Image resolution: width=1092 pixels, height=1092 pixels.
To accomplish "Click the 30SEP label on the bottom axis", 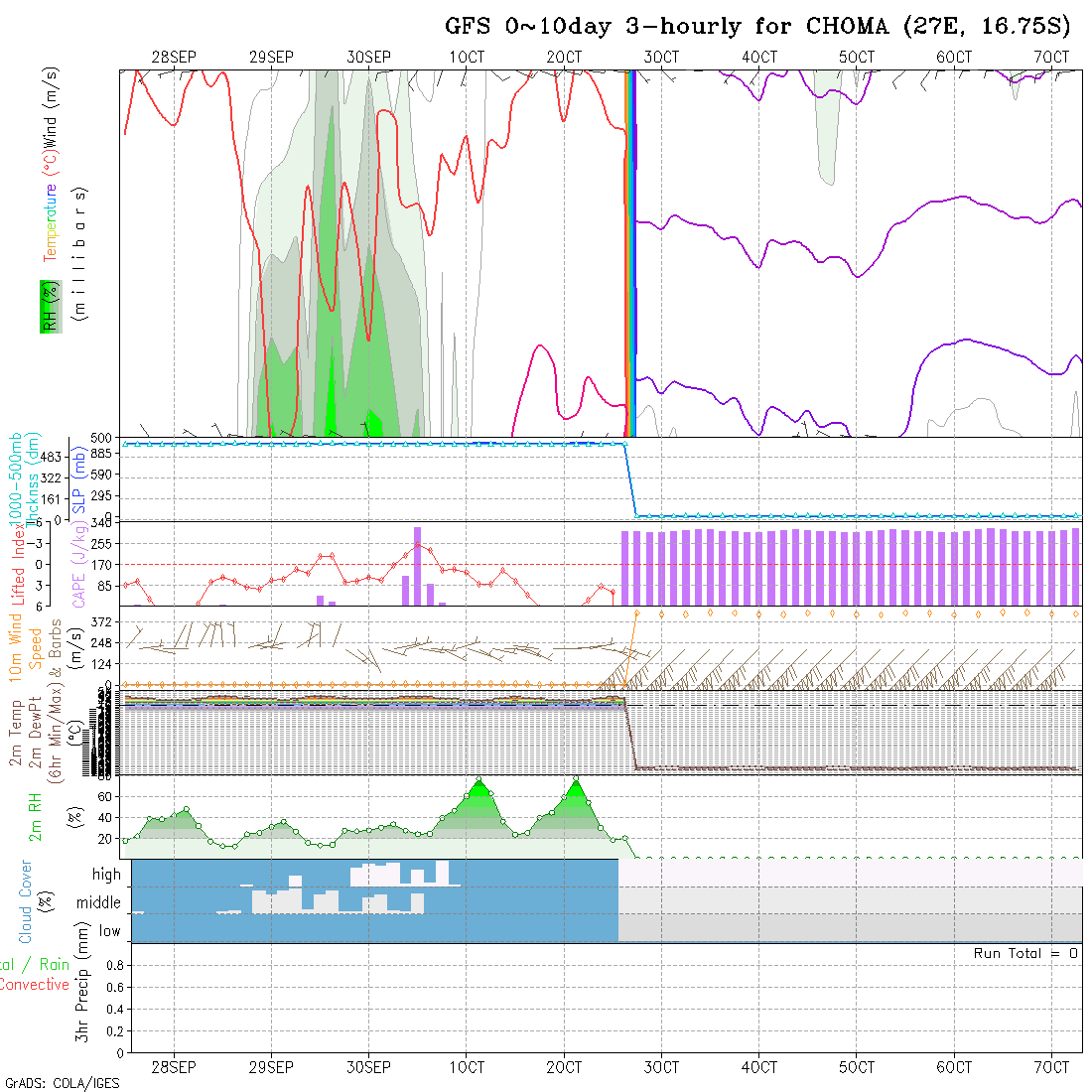I will pyautogui.click(x=368, y=1067).
